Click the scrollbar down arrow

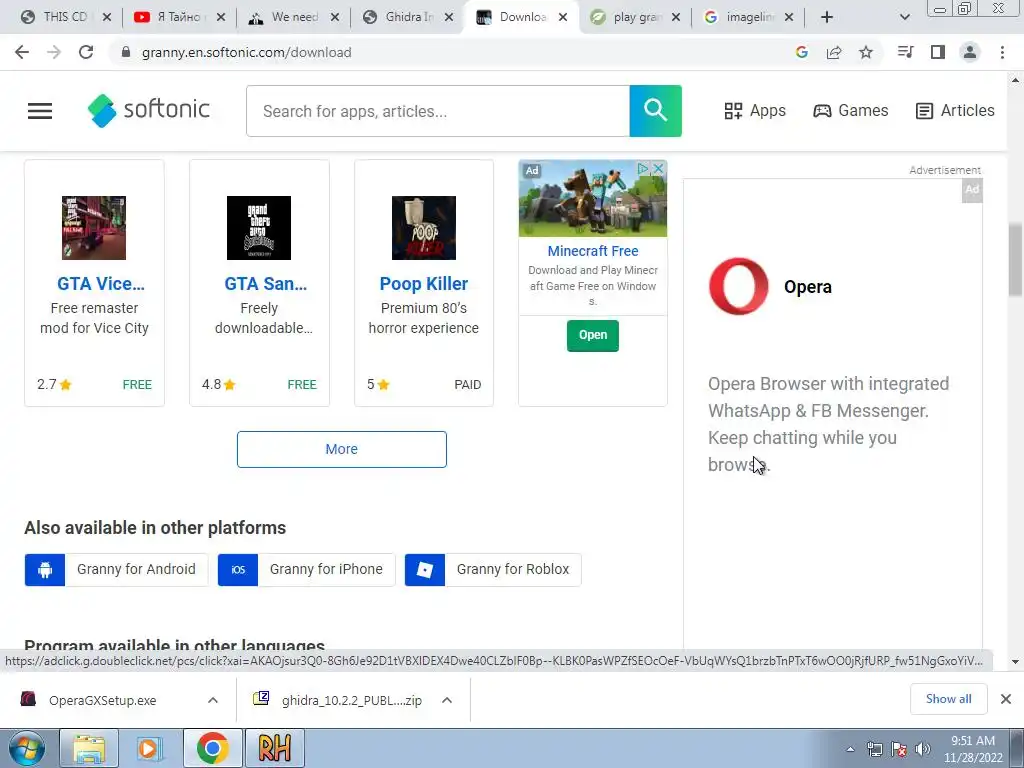tap(1016, 662)
